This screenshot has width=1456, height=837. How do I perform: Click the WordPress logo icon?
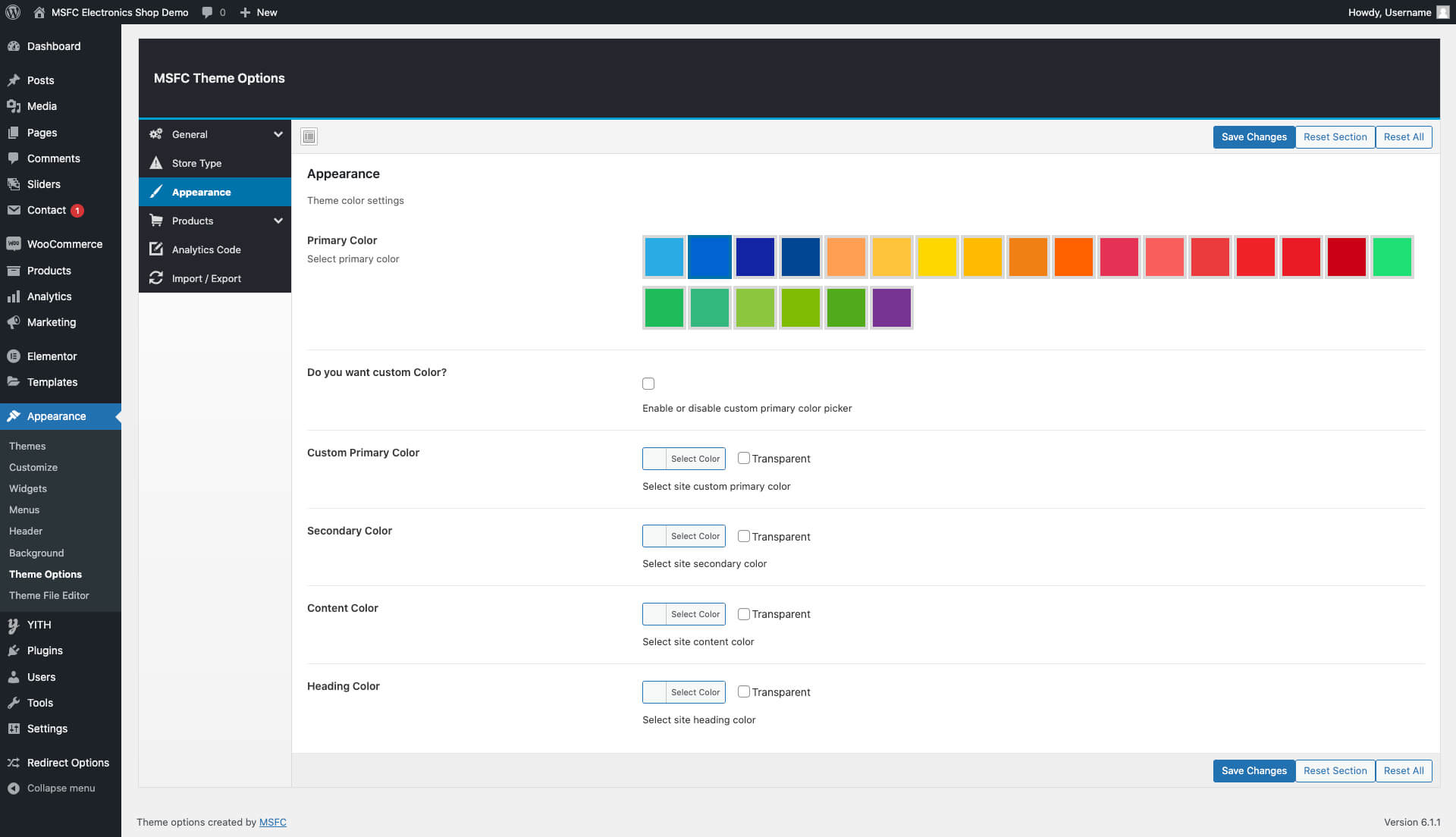pos(13,12)
